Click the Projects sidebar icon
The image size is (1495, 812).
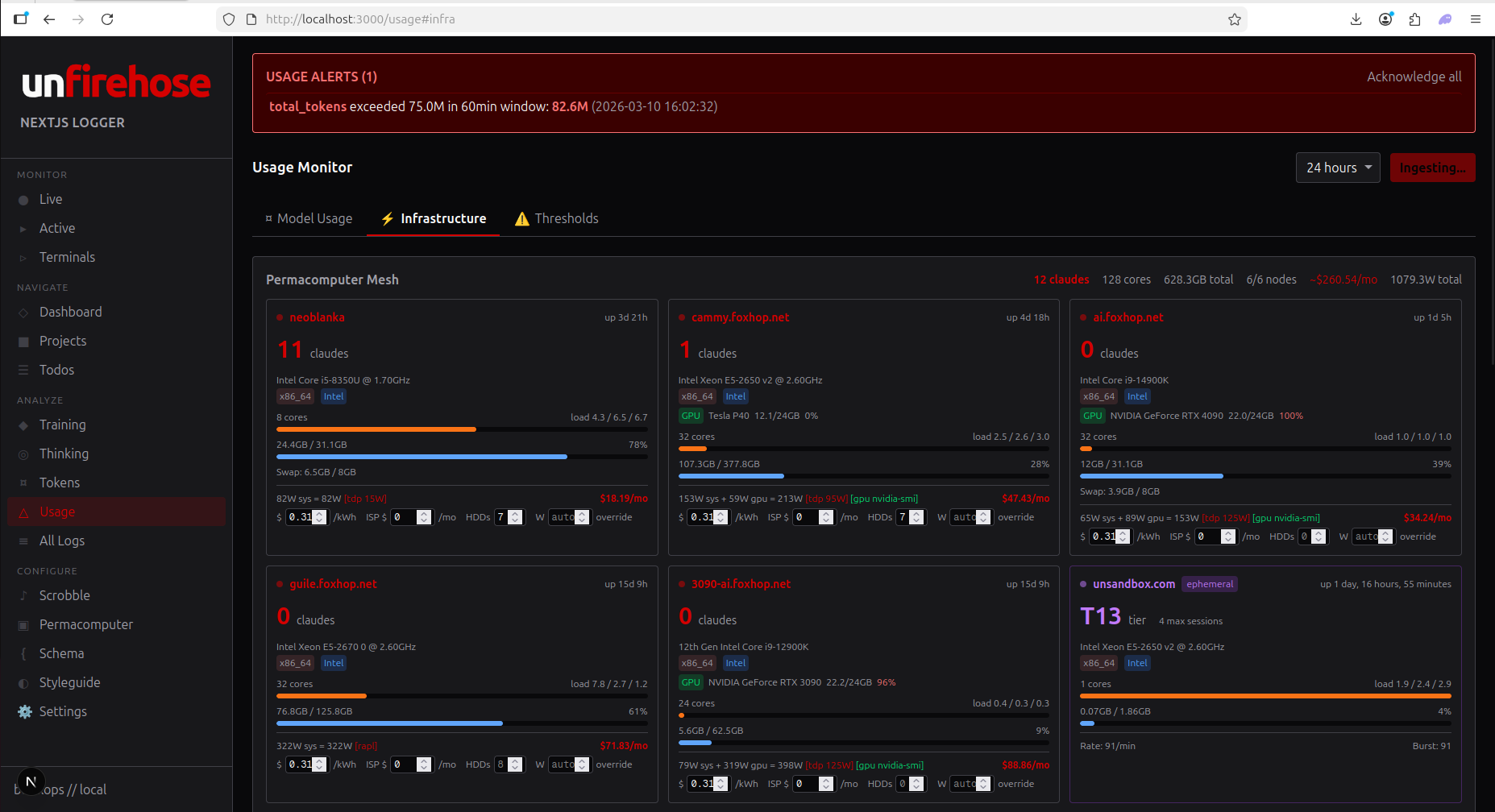click(24, 342)
